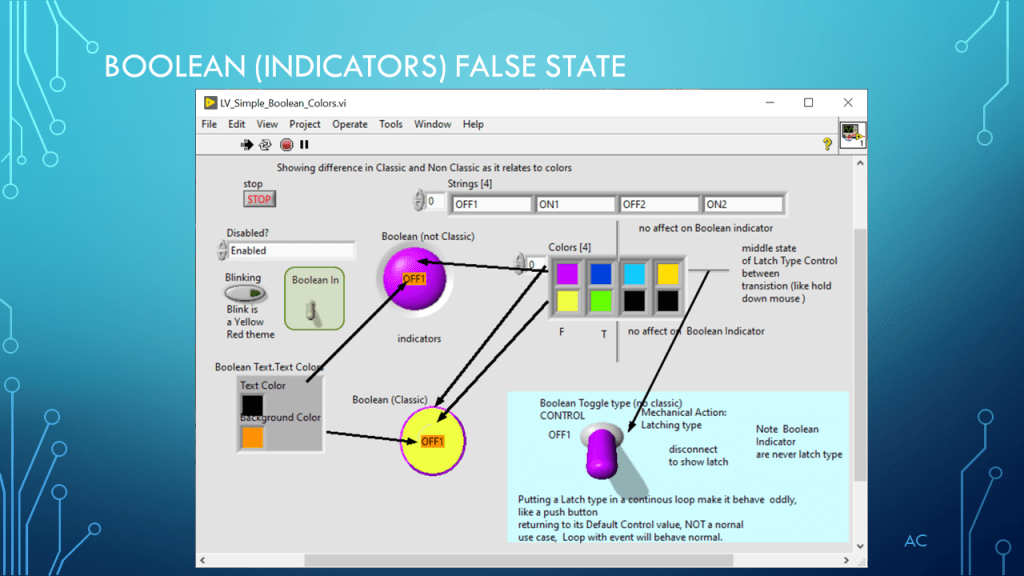Toggle the Blinking slide switch
Viewport: 1024px width, 576px height.
coord(245,293)
